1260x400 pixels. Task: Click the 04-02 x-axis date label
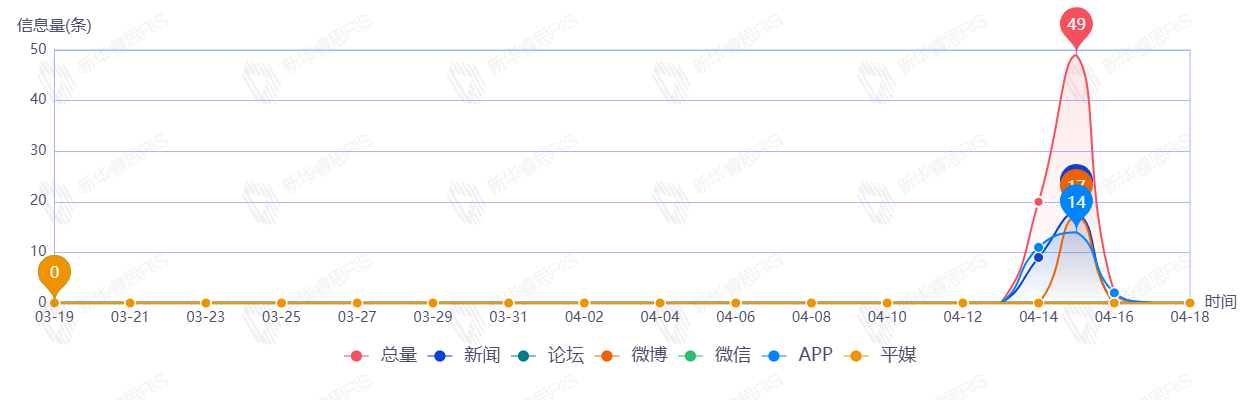coord(584,318)
